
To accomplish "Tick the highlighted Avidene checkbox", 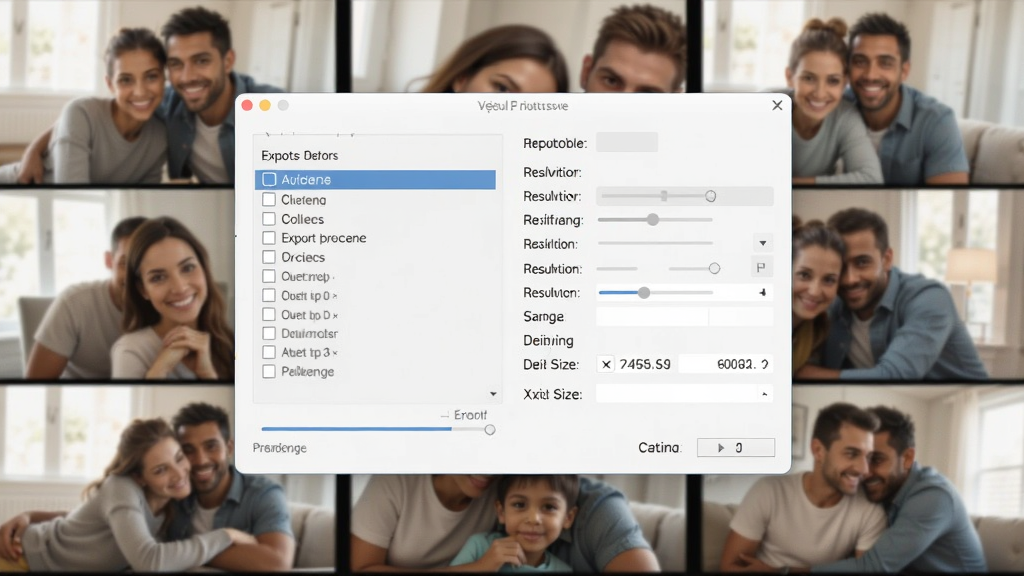I will click(x=269, y=180).
